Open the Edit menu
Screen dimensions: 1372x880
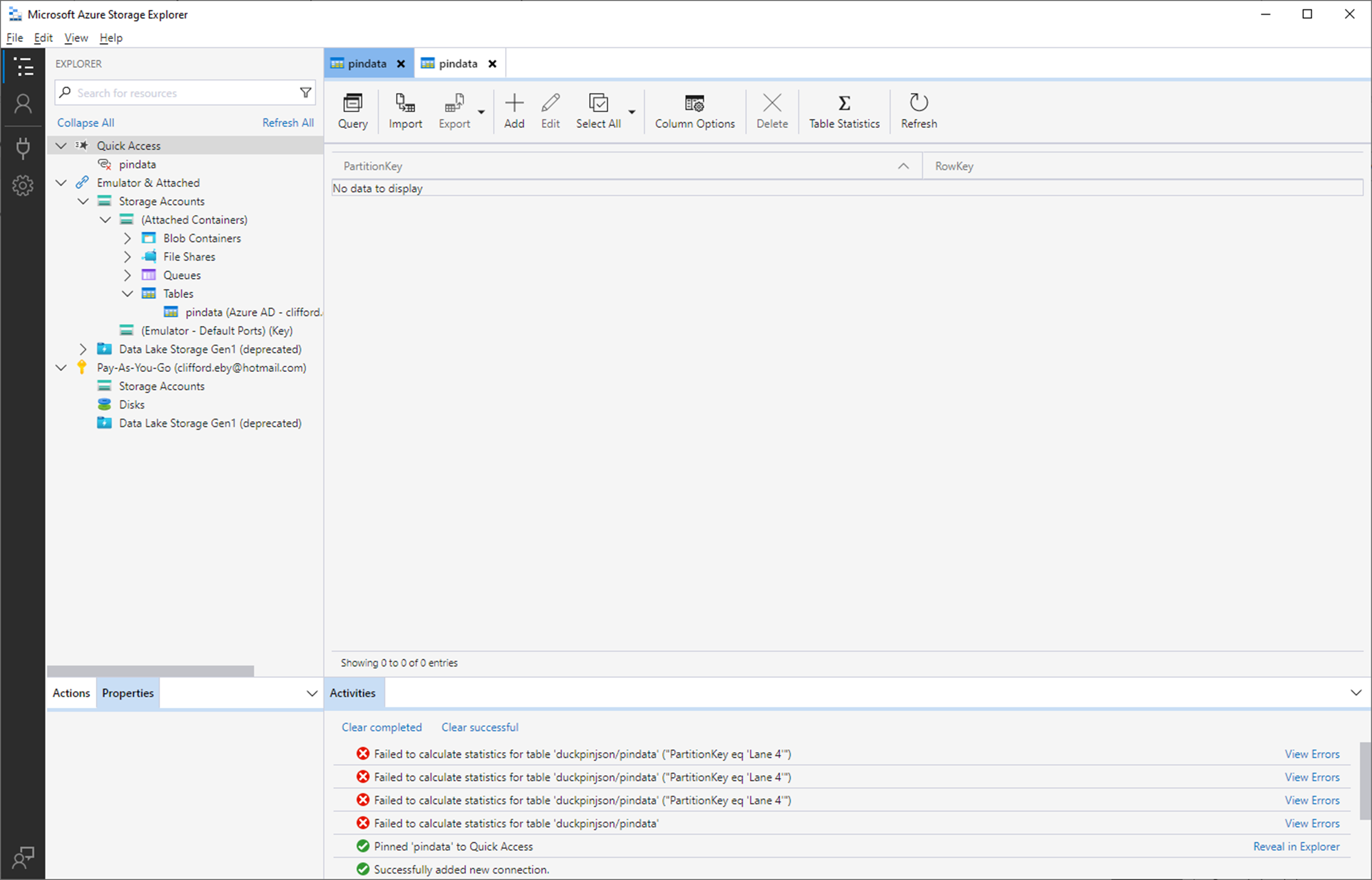click(42, 37)
